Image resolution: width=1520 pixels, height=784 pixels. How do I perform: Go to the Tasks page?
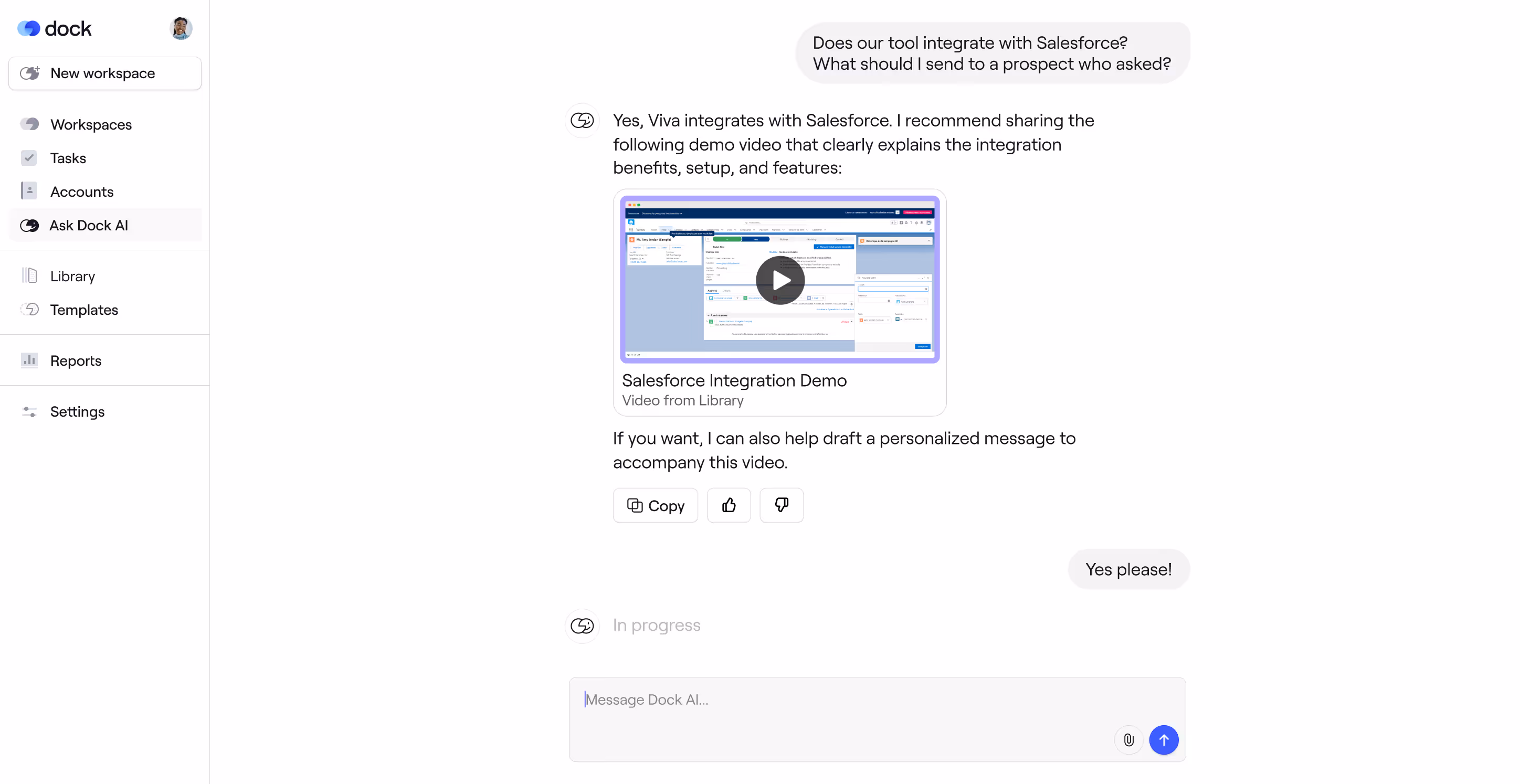click(68, 158)
